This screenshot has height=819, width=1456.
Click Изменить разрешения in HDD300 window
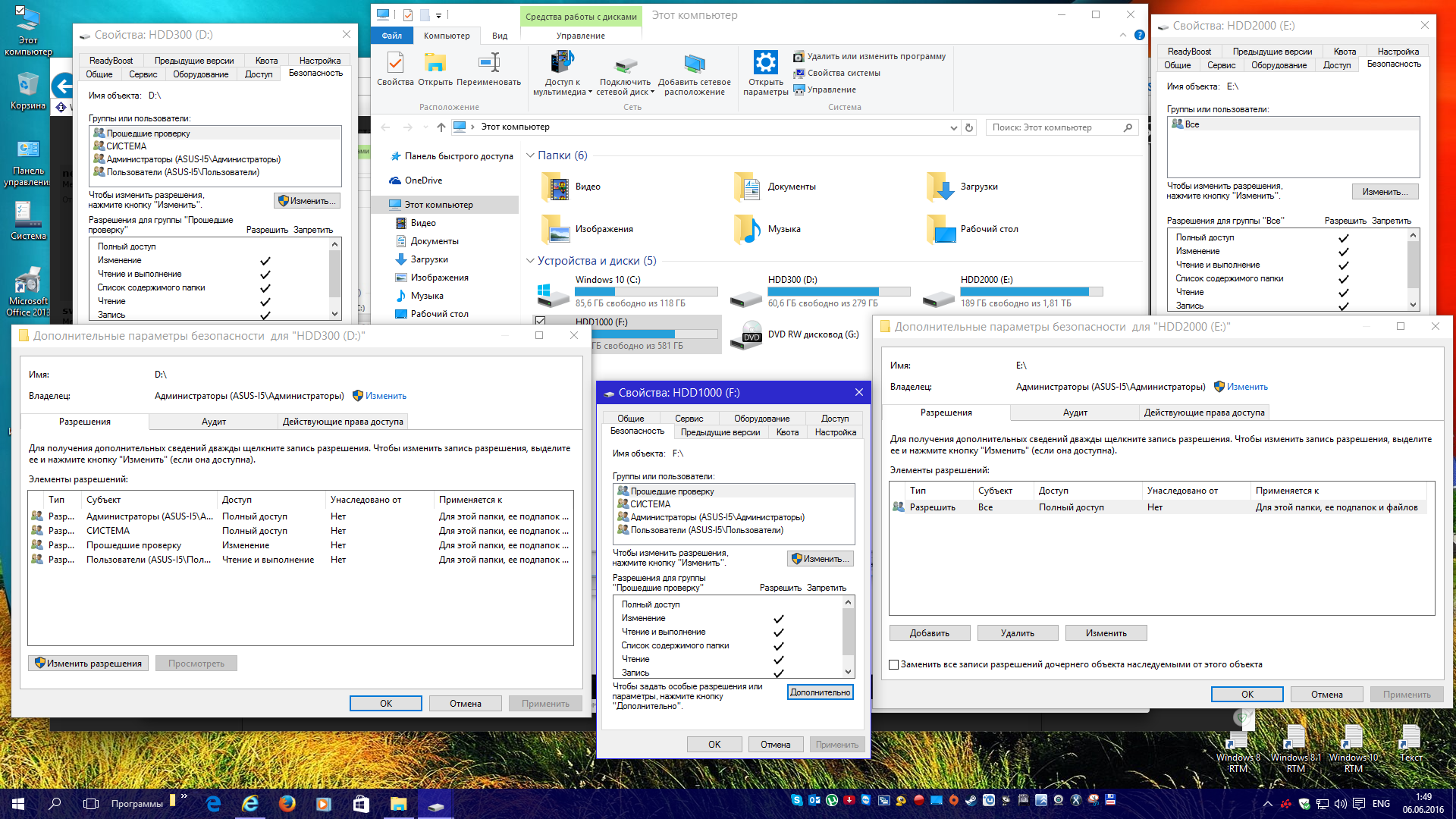pos(89,664)
